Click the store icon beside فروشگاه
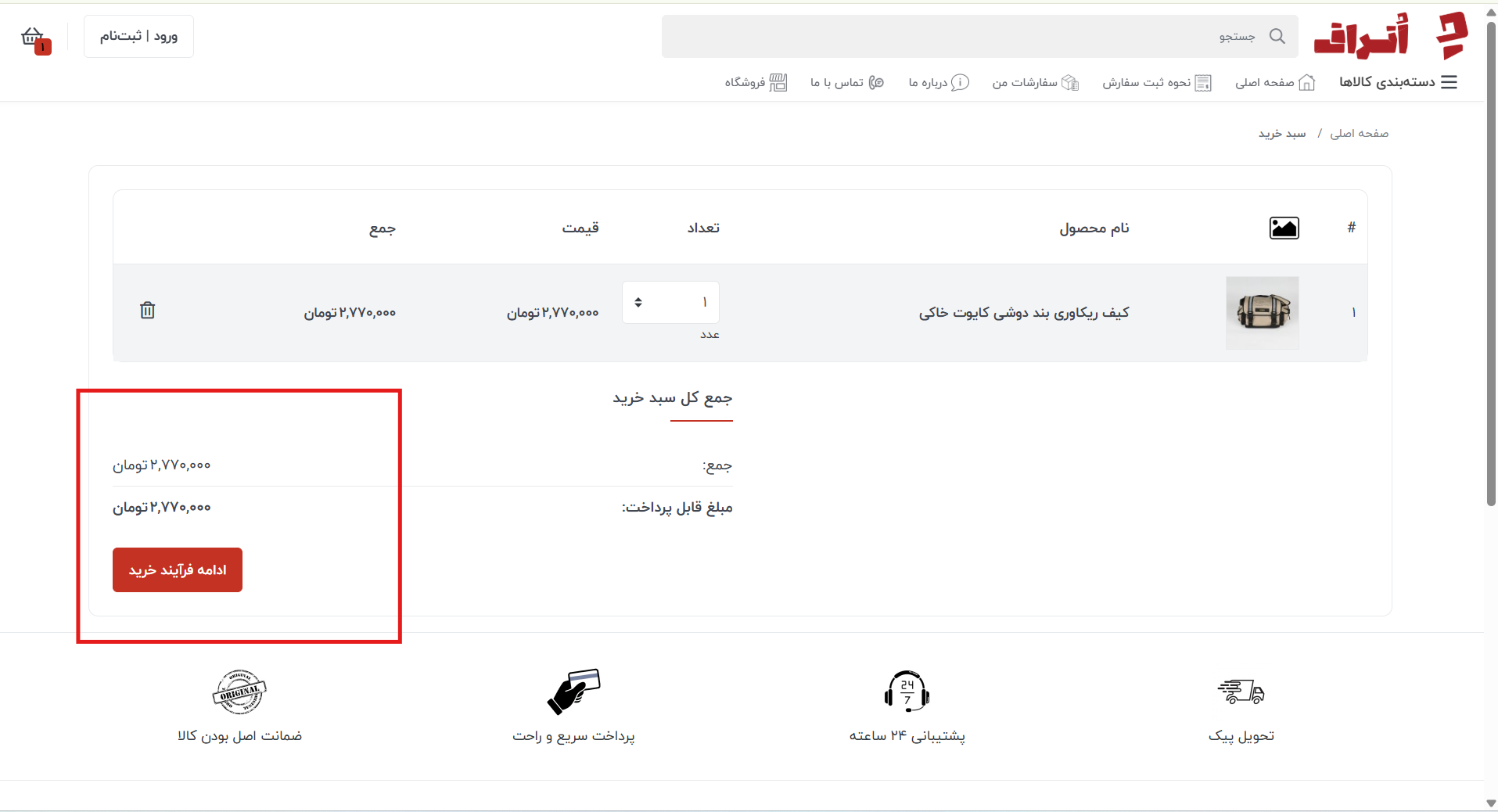The width and height of the screenshot is (1498, 812). click(x=778, y=82)
